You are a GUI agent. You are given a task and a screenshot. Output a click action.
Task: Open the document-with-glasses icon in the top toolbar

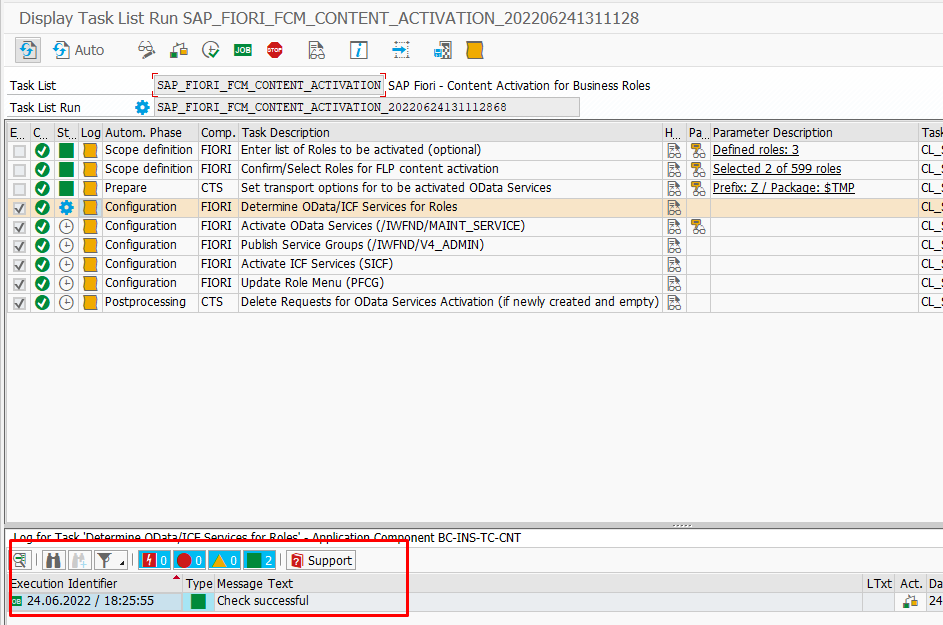pos(316,50)
